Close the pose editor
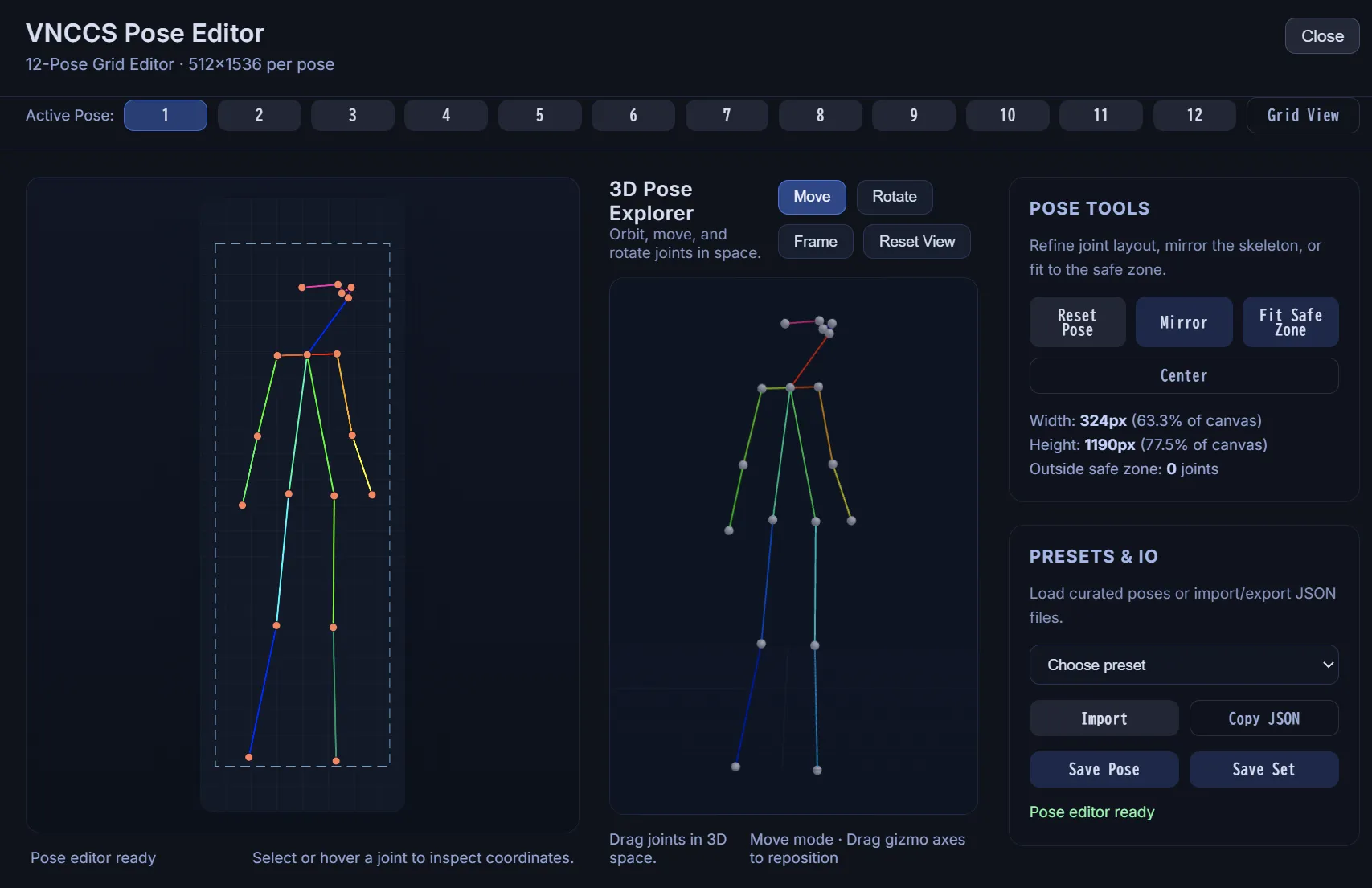Image resolution: width=1372 pixels, height=888 pixels. point(1321,36)
